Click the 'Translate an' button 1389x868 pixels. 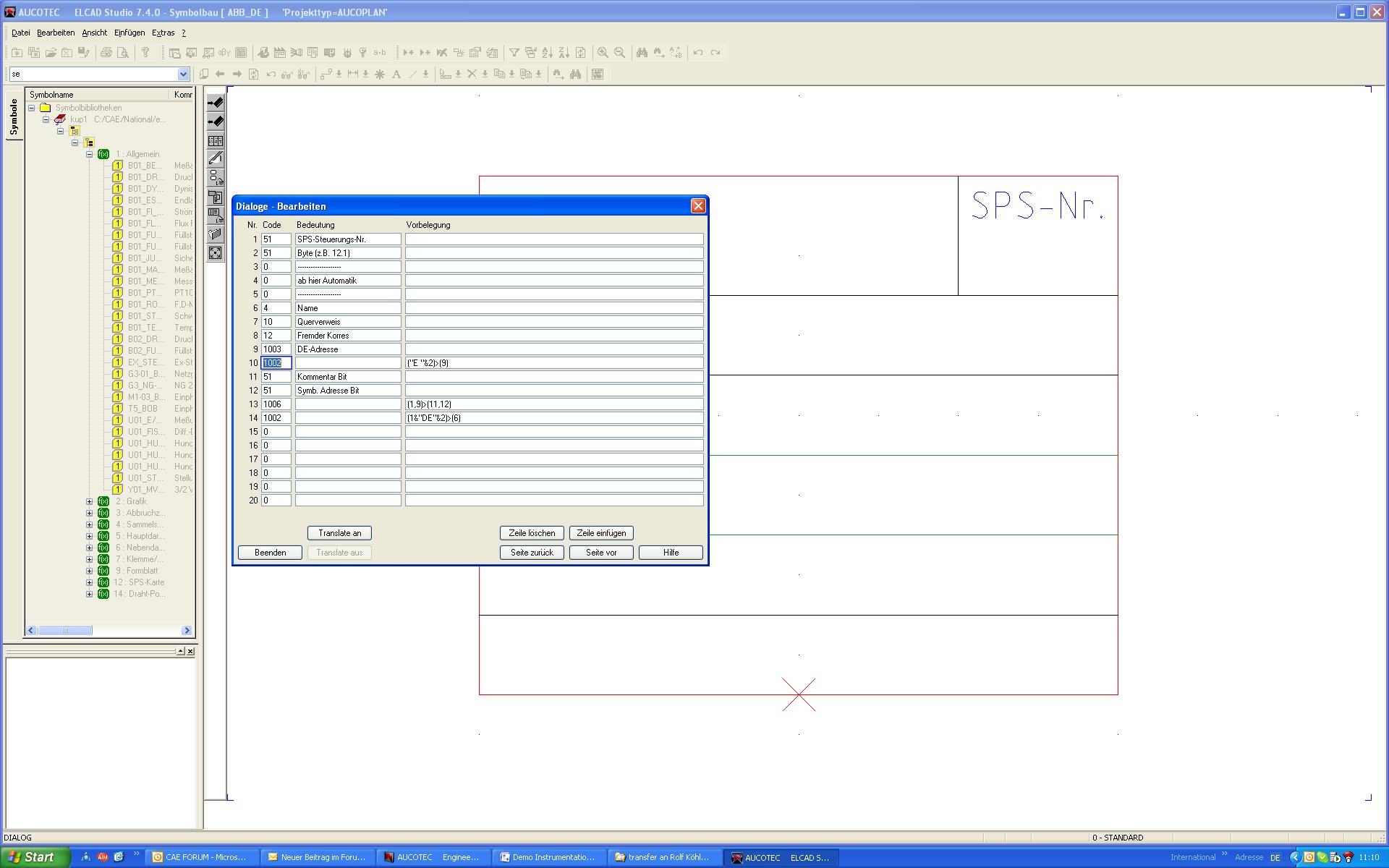point(340,533)
